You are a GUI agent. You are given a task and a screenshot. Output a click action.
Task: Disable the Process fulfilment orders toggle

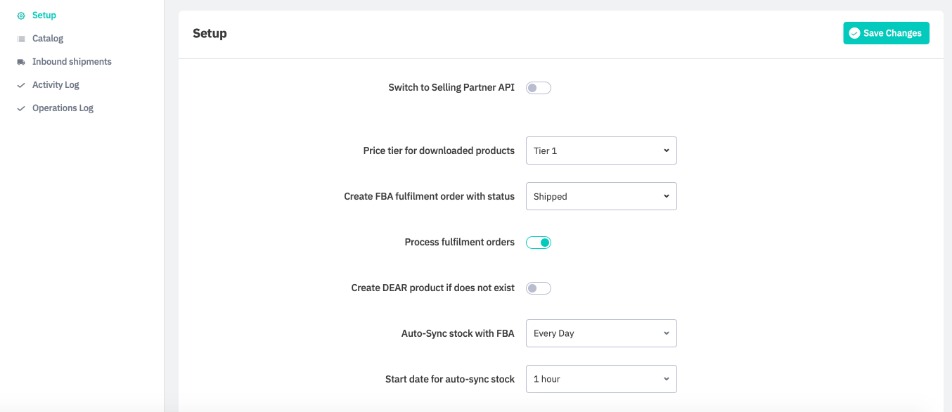pyautogui.click(x=538, y=242)
